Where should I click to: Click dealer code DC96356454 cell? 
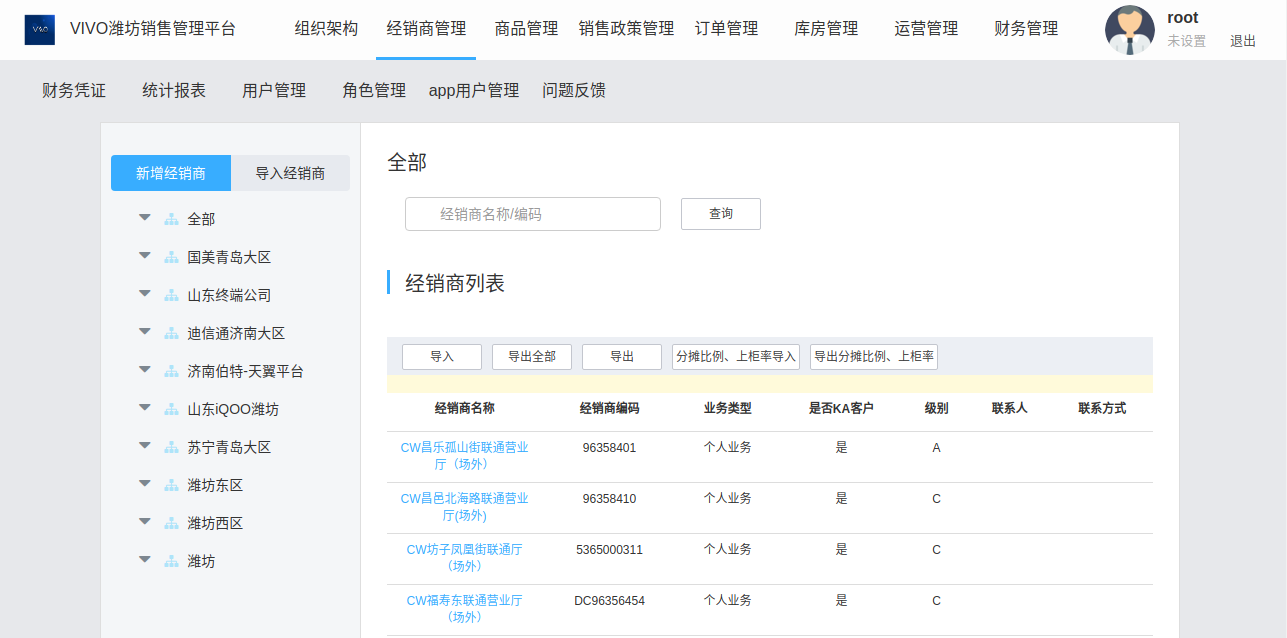[610, 601]
